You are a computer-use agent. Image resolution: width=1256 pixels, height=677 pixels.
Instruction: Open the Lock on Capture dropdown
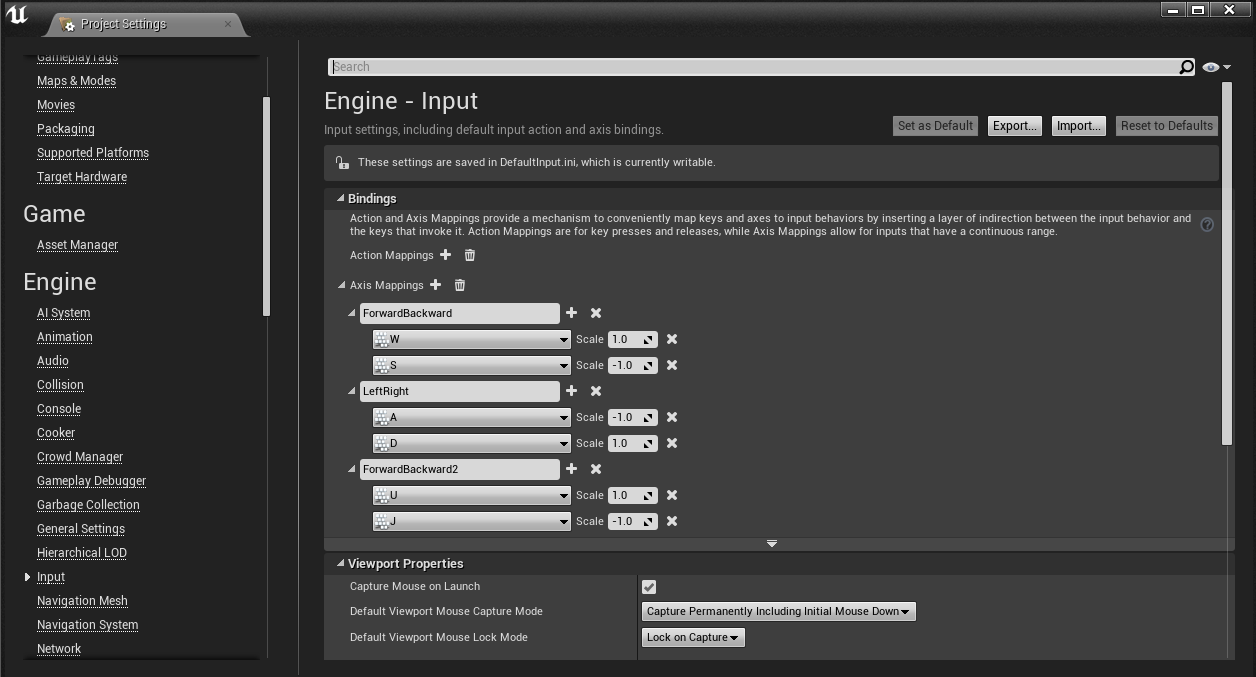click(692, 637)
